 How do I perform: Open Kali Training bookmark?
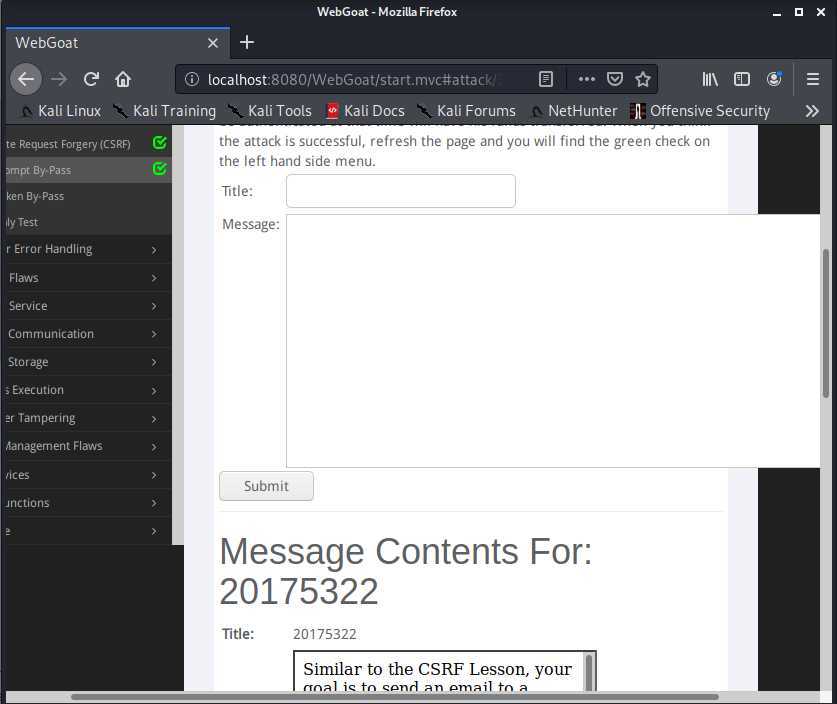164,111
